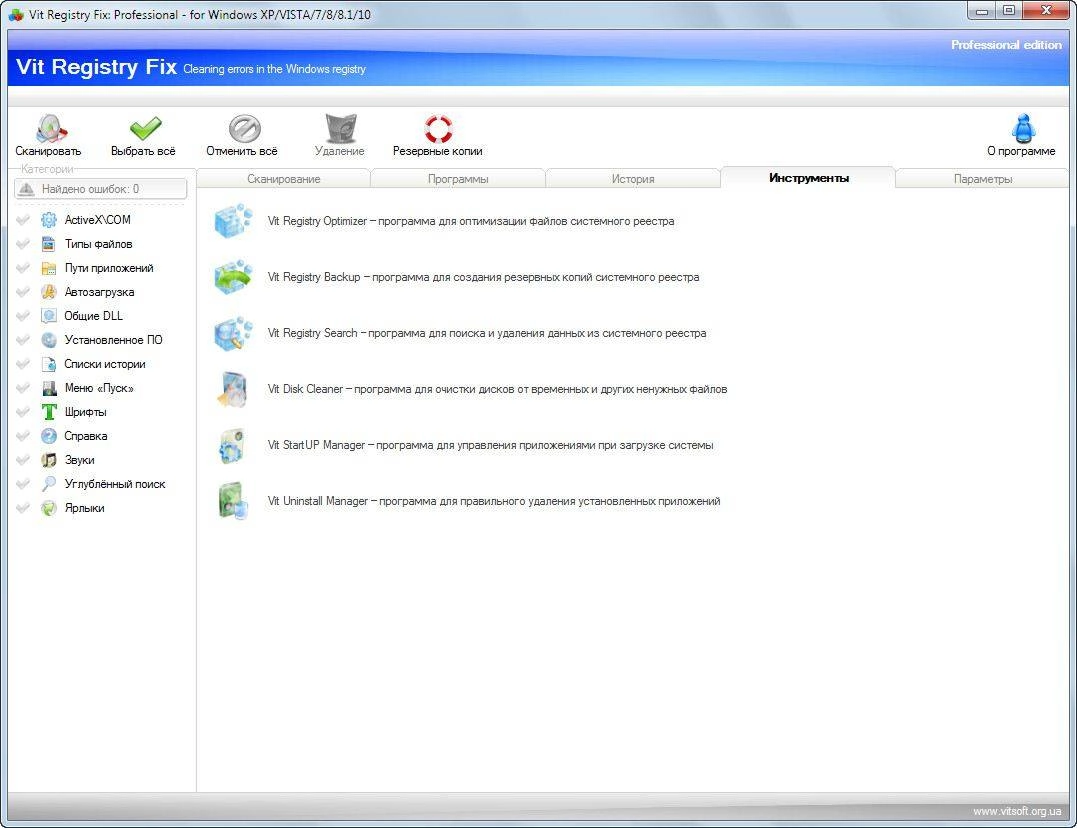Click the Vit Registry Backup icon
The image size is (1077, 828).
[233, 277]
